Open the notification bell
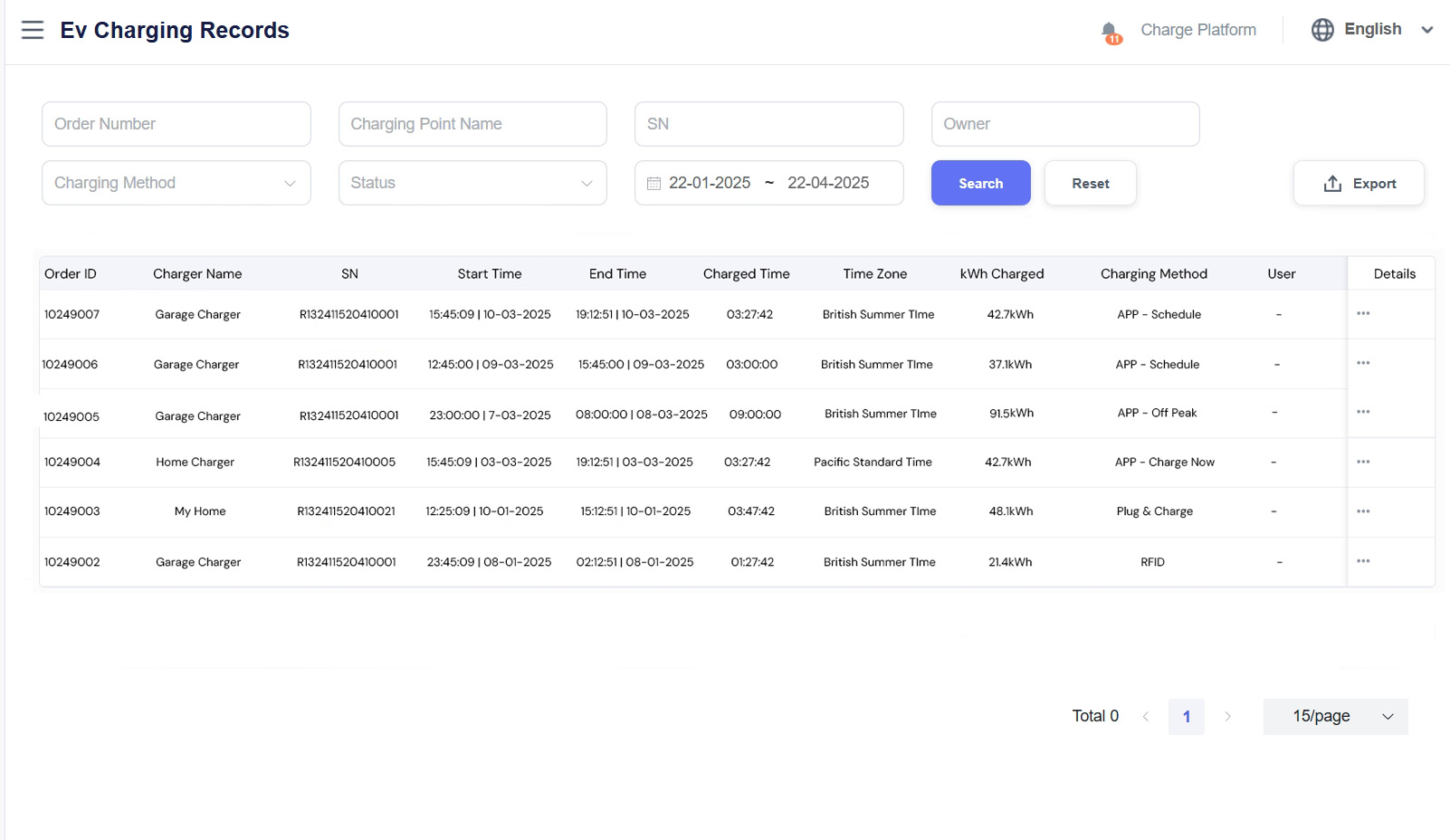This screenshot has width=1450, height=840. 1111,33
